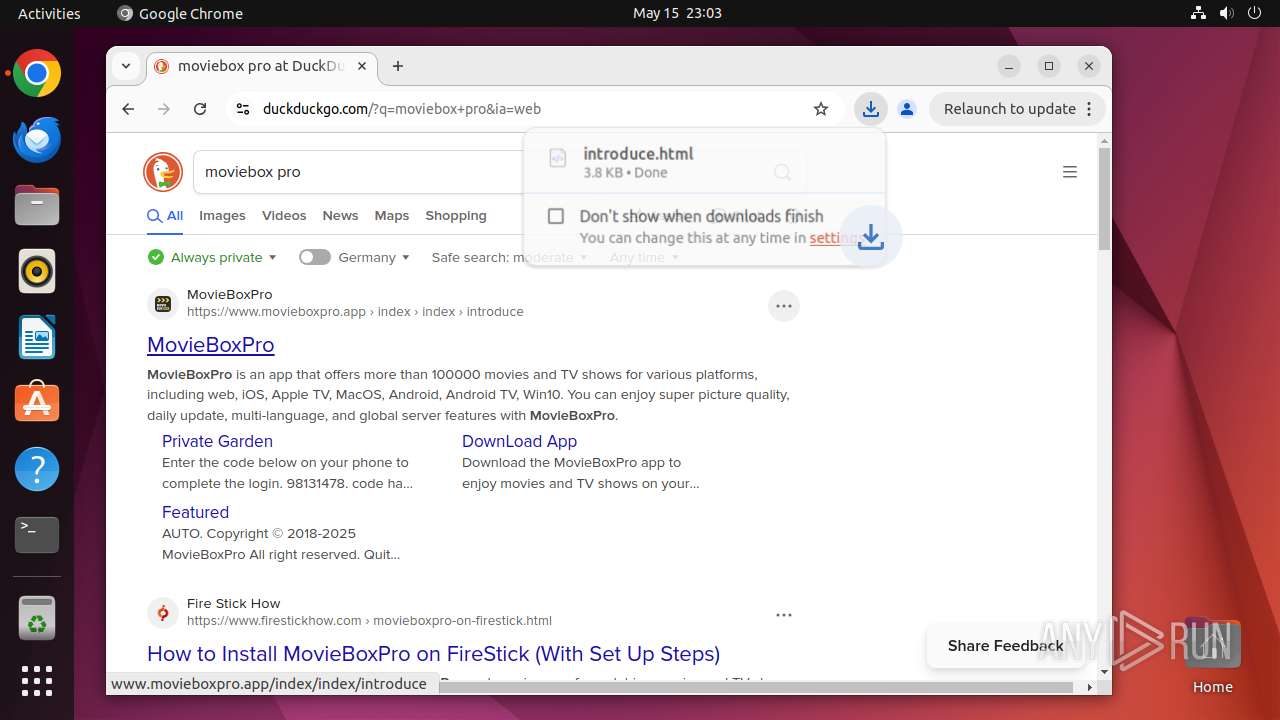The image size is (1280, 720).
Task: Click the vertical page scrollbar
Action: 1104,200
